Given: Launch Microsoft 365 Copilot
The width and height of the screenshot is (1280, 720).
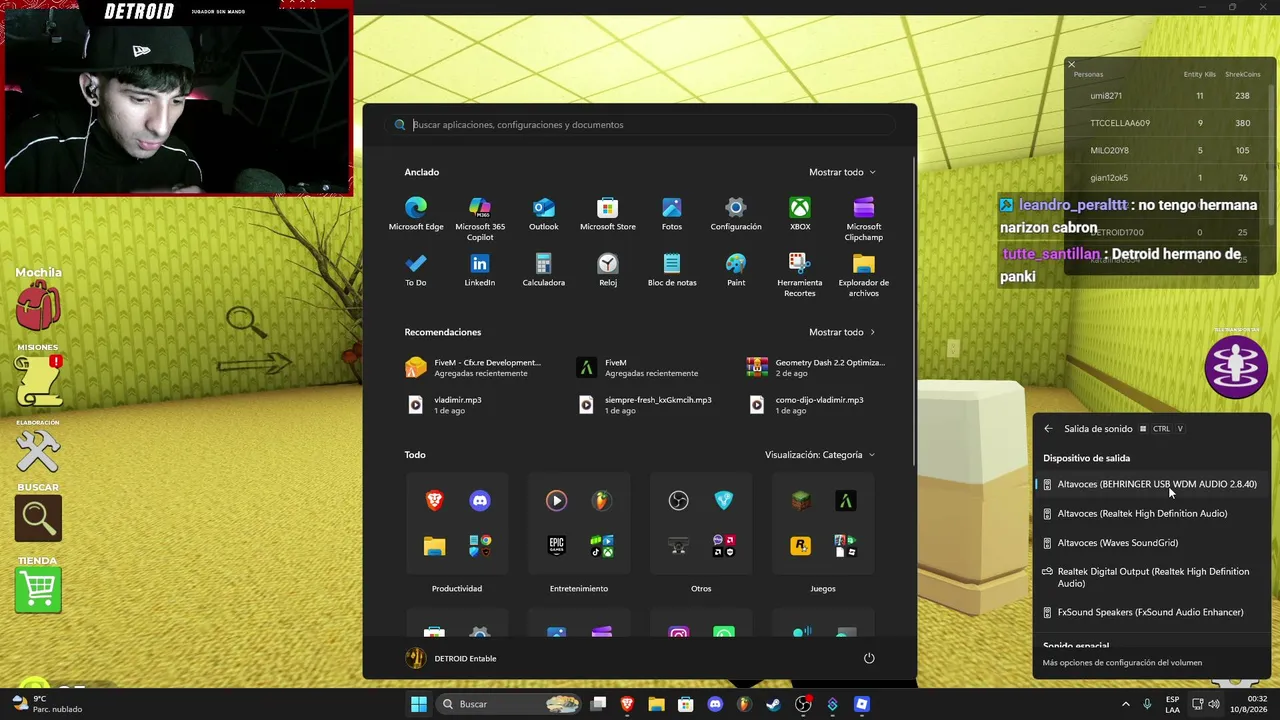Looking at the screenshot, I should coord(480,219).
